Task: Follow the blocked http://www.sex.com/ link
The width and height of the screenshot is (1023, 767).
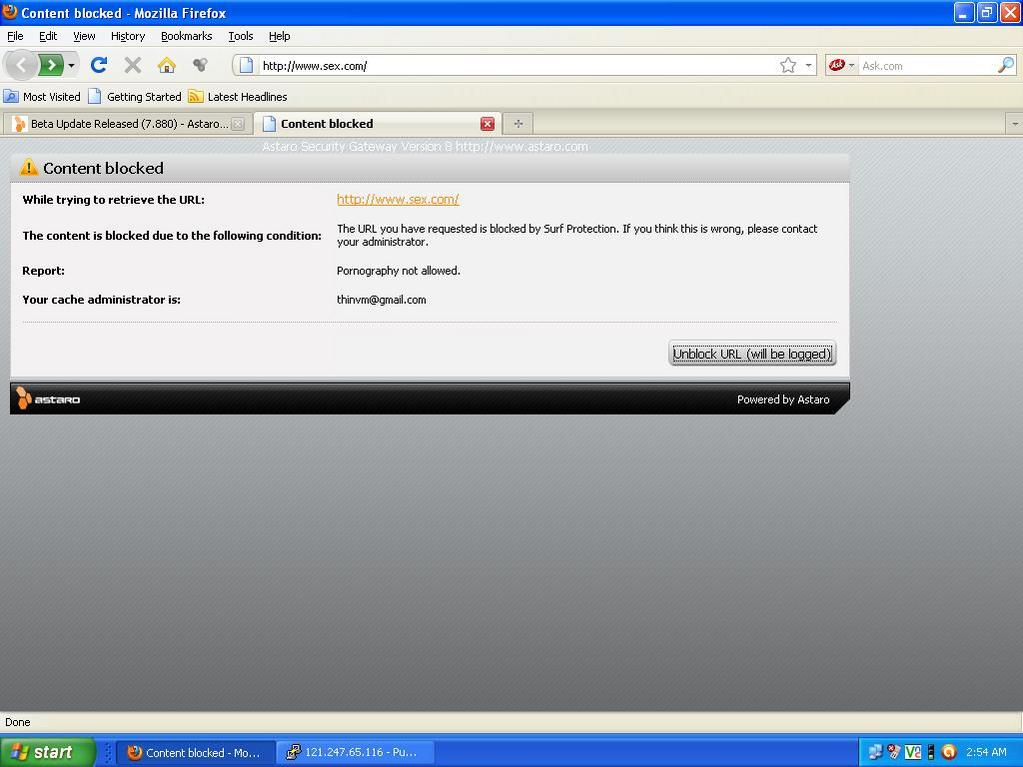Action: tap(397, 199)
